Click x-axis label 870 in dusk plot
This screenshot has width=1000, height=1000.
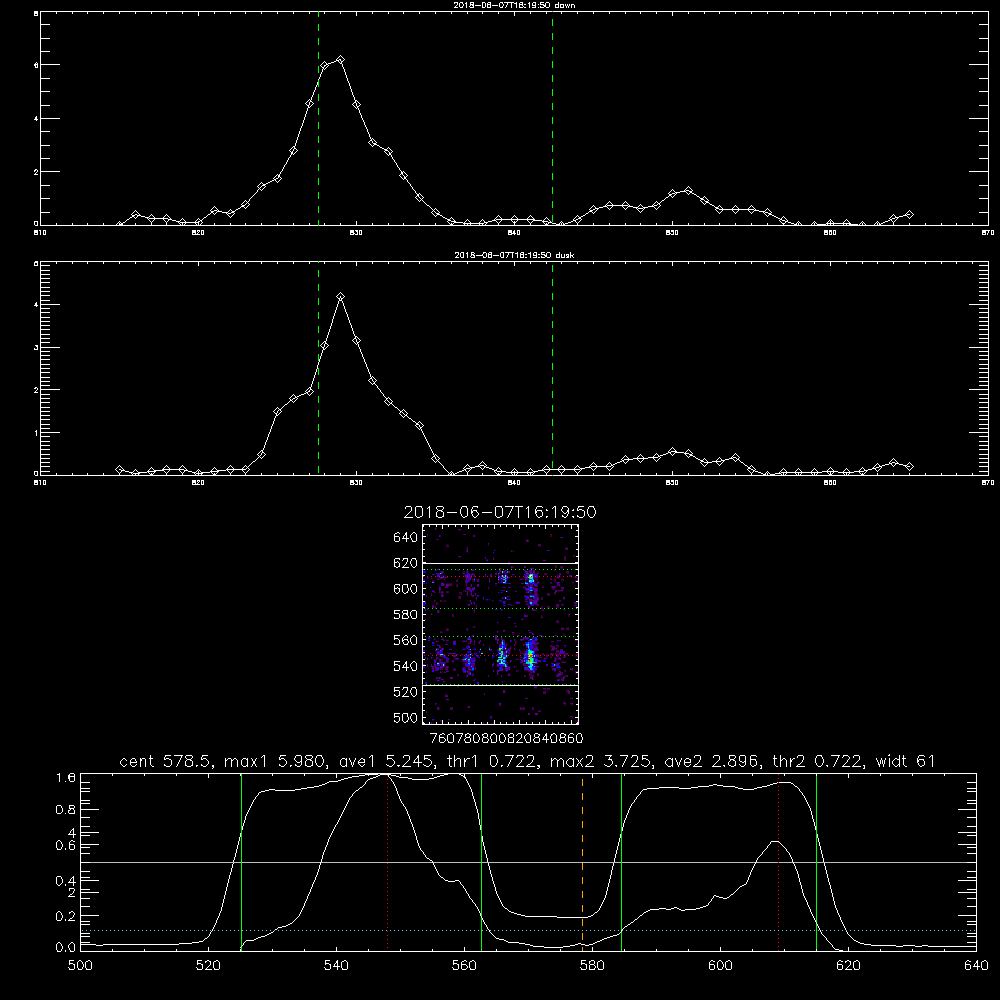coord(987,483)
